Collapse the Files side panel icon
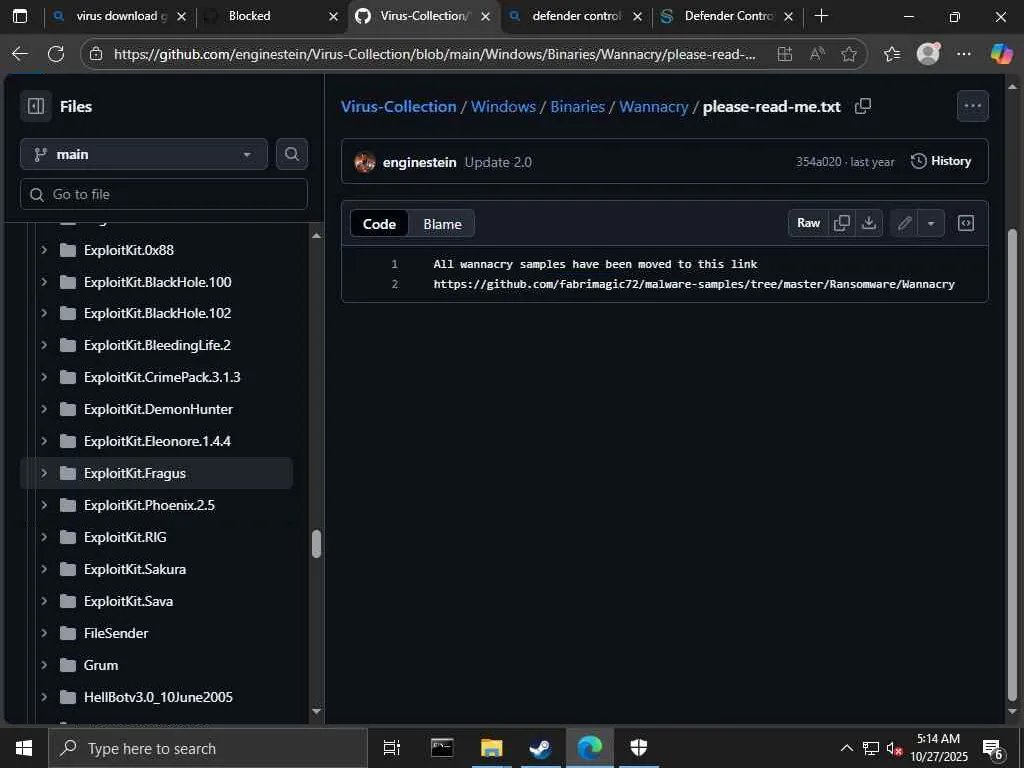Screen dimensions: 1024x768 pos(36,106)
